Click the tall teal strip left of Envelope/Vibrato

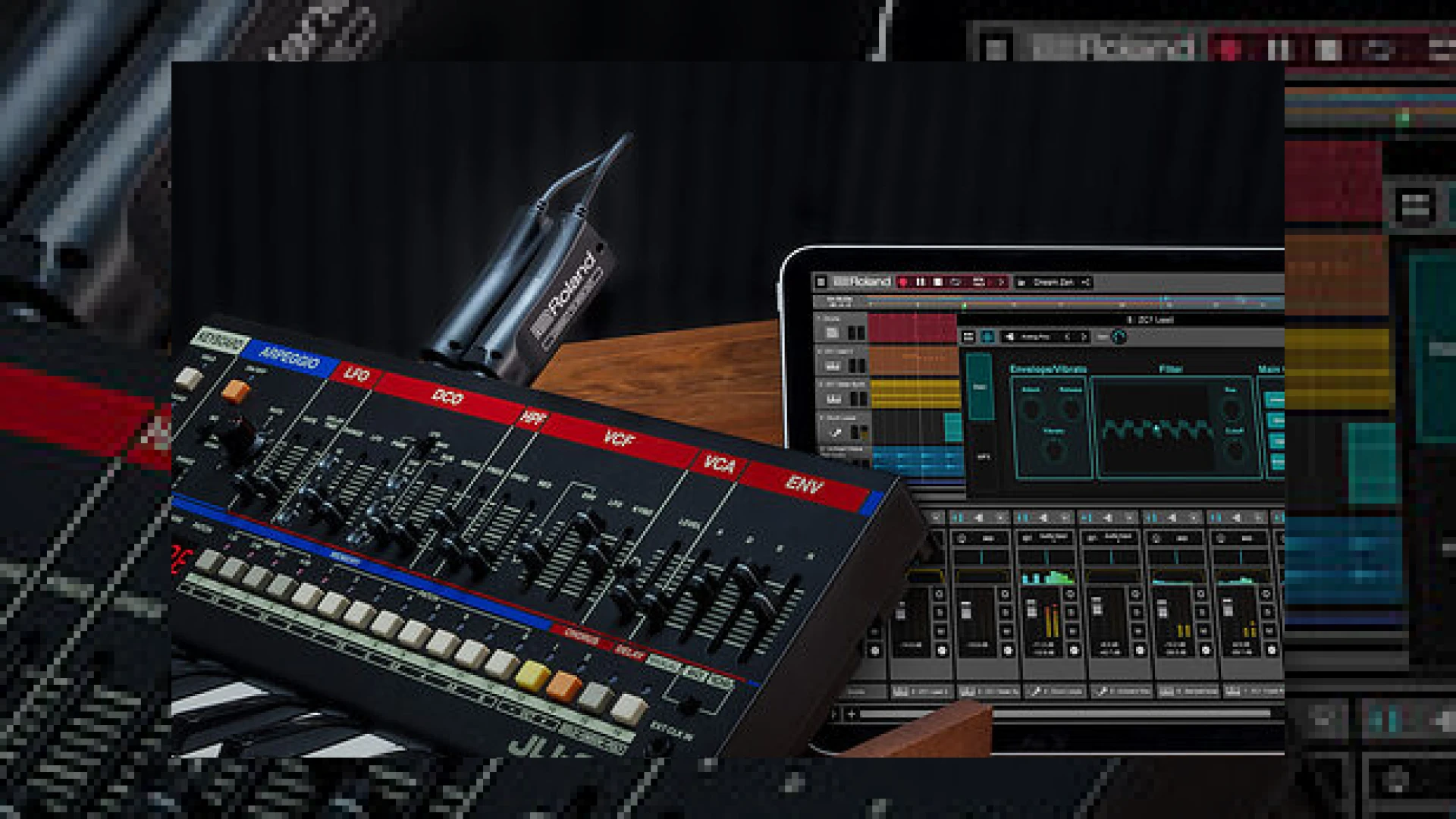[x=980, y=387]
